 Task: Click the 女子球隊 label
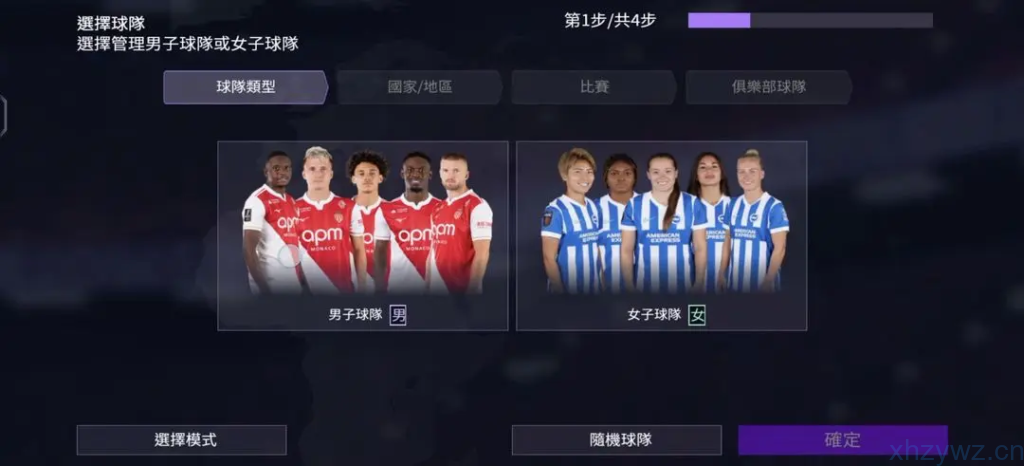(654, 315)
